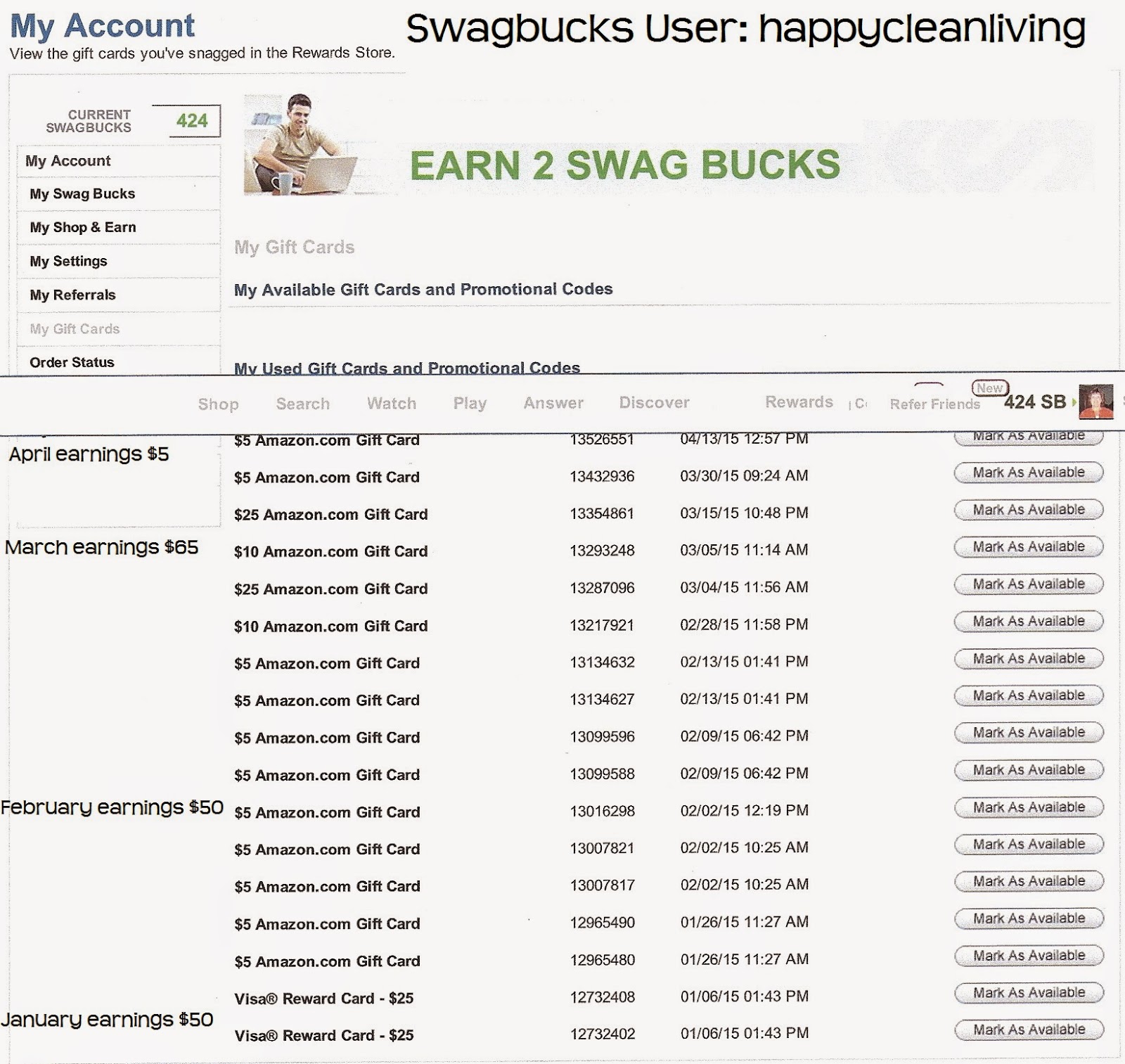Mark order 13016298 as available
The image size is (1125, 1064).
(1029, 807)
